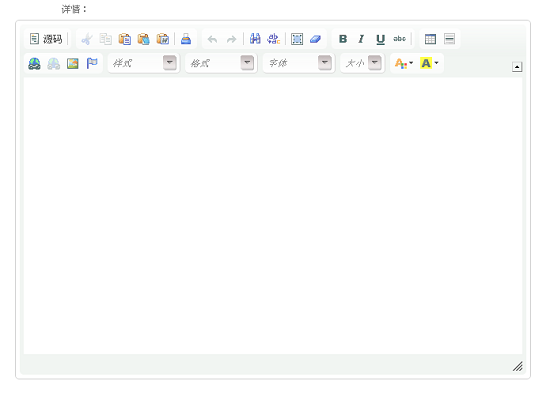Click the Select All icon
Image resolution: width=550 pixels, height=396 pixels.
coord(297,39)
